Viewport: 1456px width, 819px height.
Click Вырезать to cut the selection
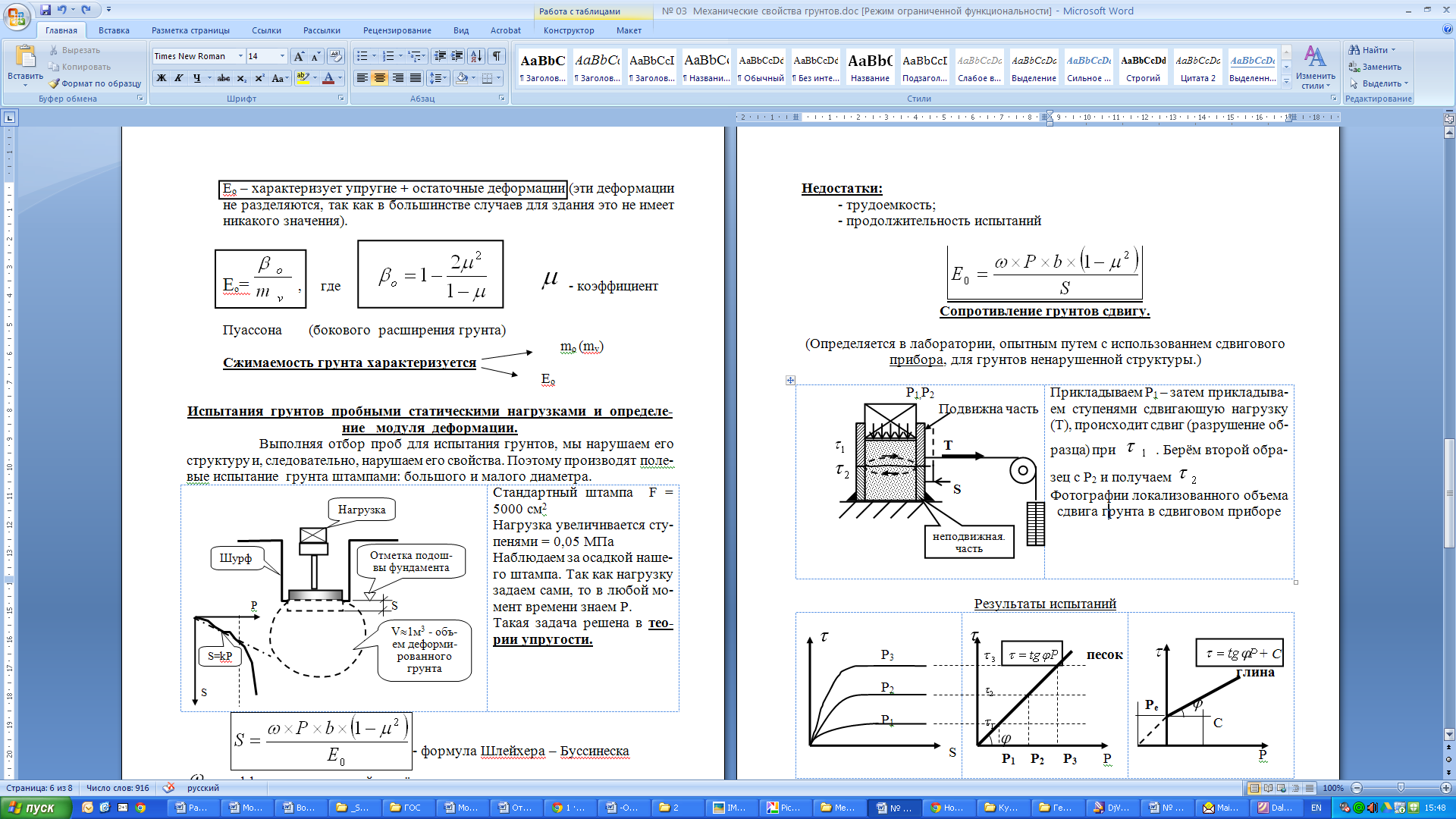click(x=75, y=50)
